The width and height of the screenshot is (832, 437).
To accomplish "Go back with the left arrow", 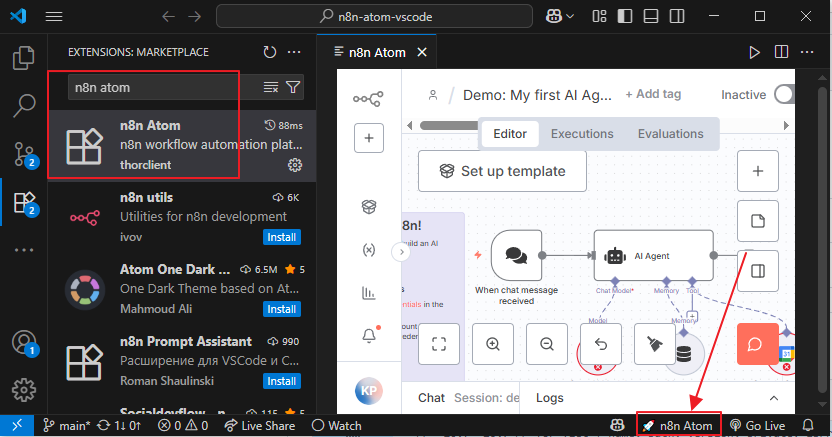I will [x=169, y=17].
